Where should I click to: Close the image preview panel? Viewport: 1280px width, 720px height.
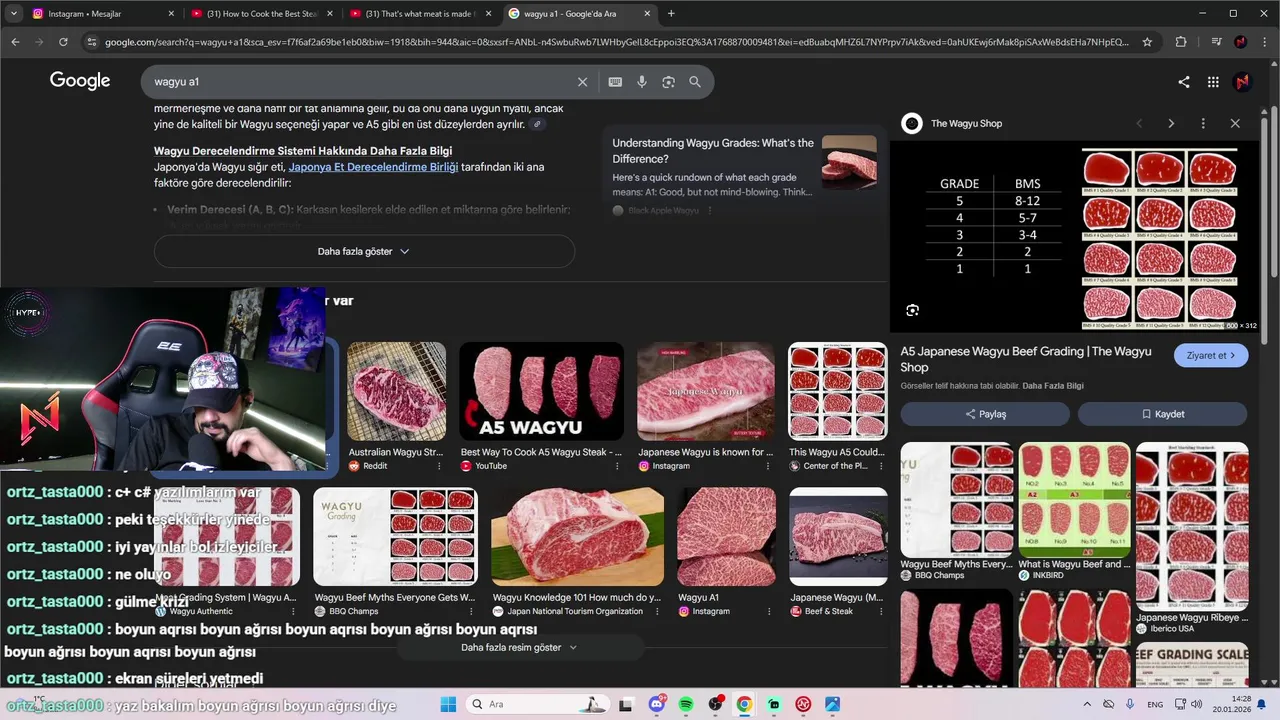1235,123
